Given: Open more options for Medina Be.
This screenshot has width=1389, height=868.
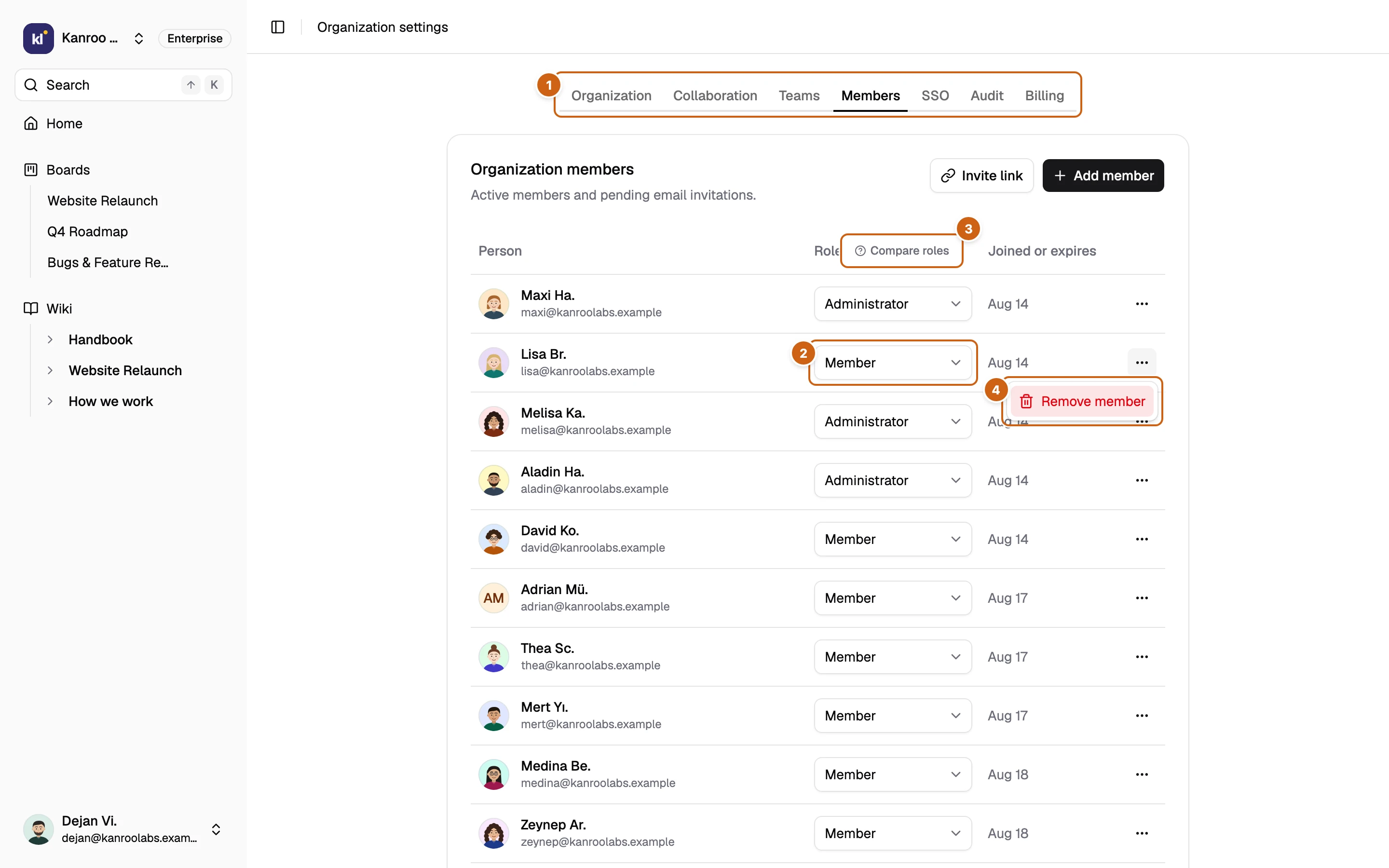Looking at the screenshot, I should pos(1142,774).
